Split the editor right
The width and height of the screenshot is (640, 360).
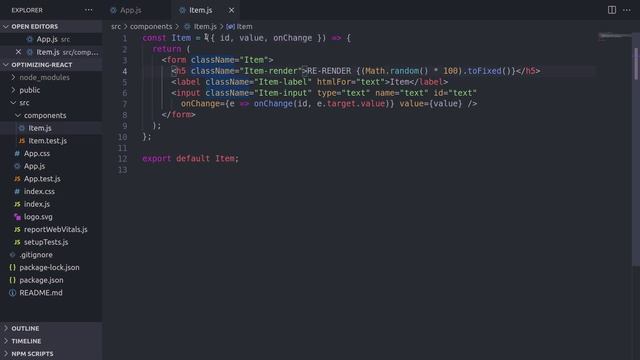611,10
